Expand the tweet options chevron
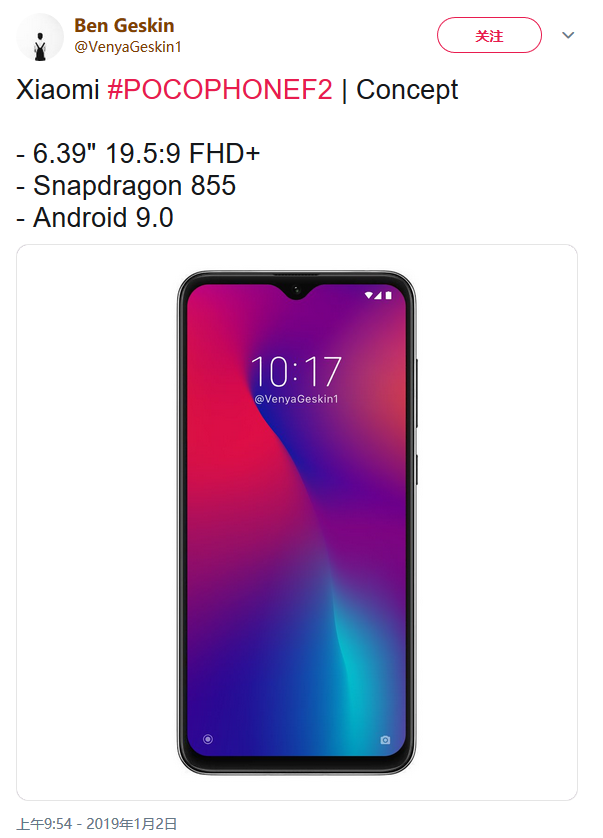 coord(568,35)
